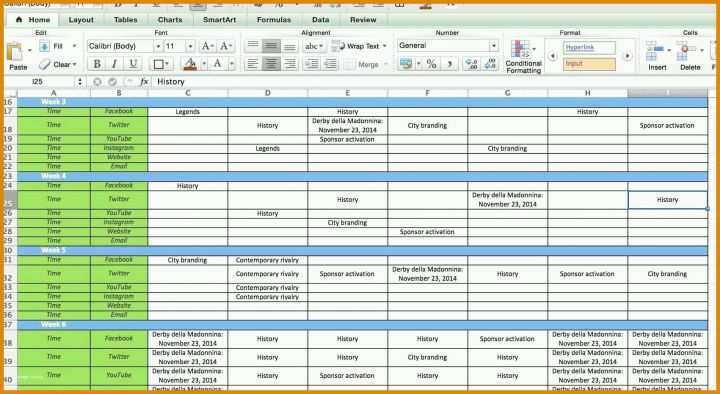This screenshot has height=394, width=720.
Task: Align text left in cell
Action: [x=253, y=64]
